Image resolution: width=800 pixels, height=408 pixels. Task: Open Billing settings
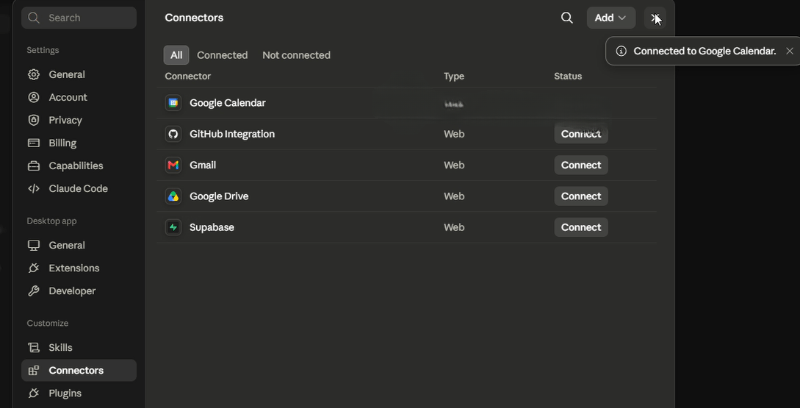click(79, 143)
